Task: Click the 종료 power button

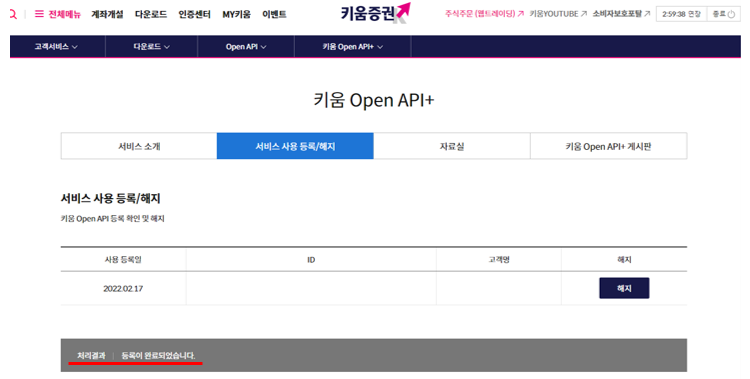Action: [x=724, y=14]
